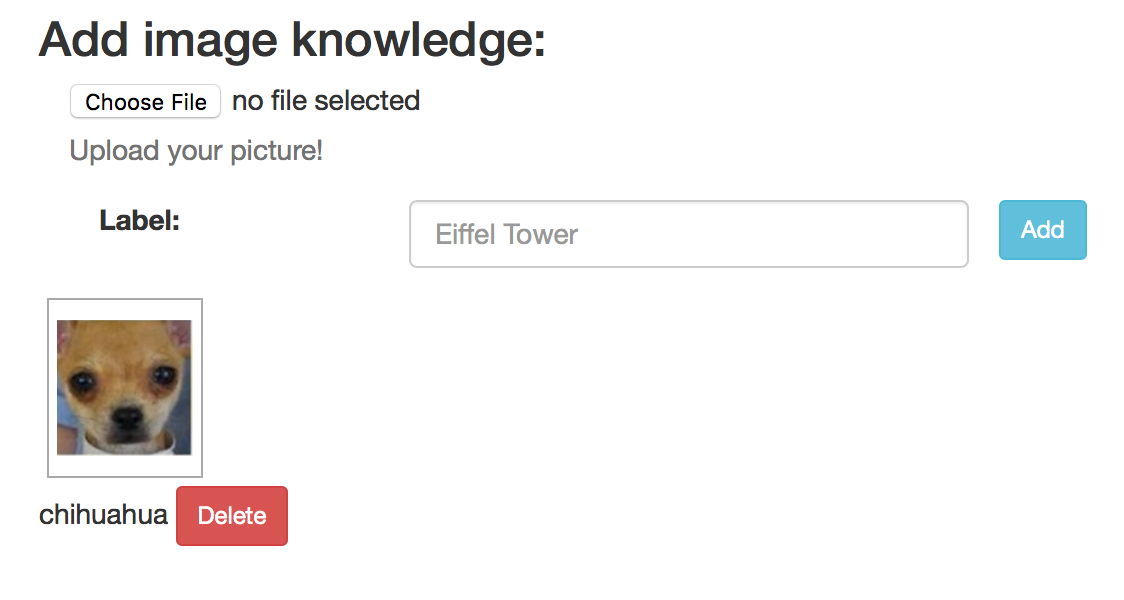Viewport: 1124px width, 600px height.
Task: Click the 'Add image knowledge:' heading
Action: click(x=292, y=40)
